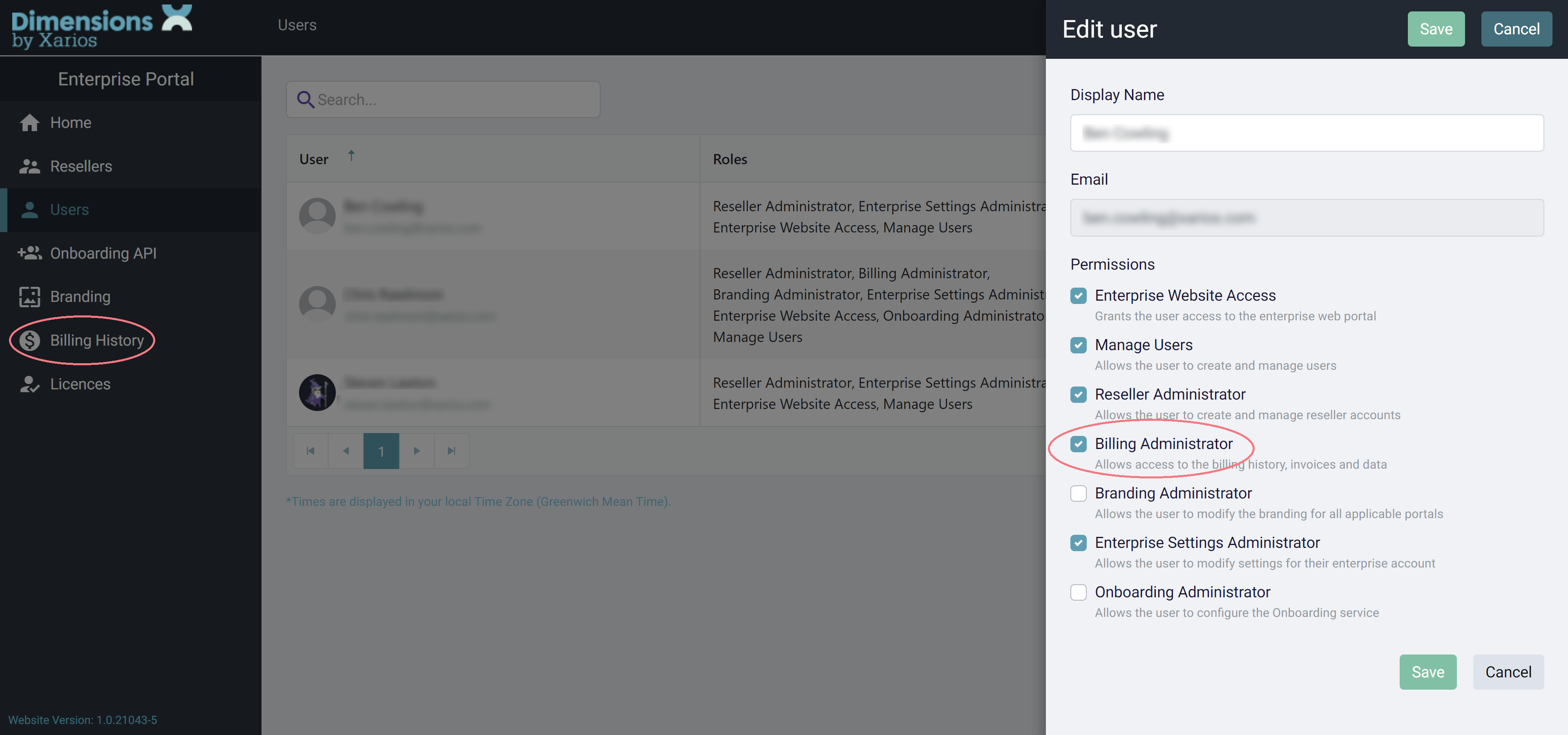The image size is (1568, 735).
Task: Click the Edit user panel title
Action: tap(1109, 29)
